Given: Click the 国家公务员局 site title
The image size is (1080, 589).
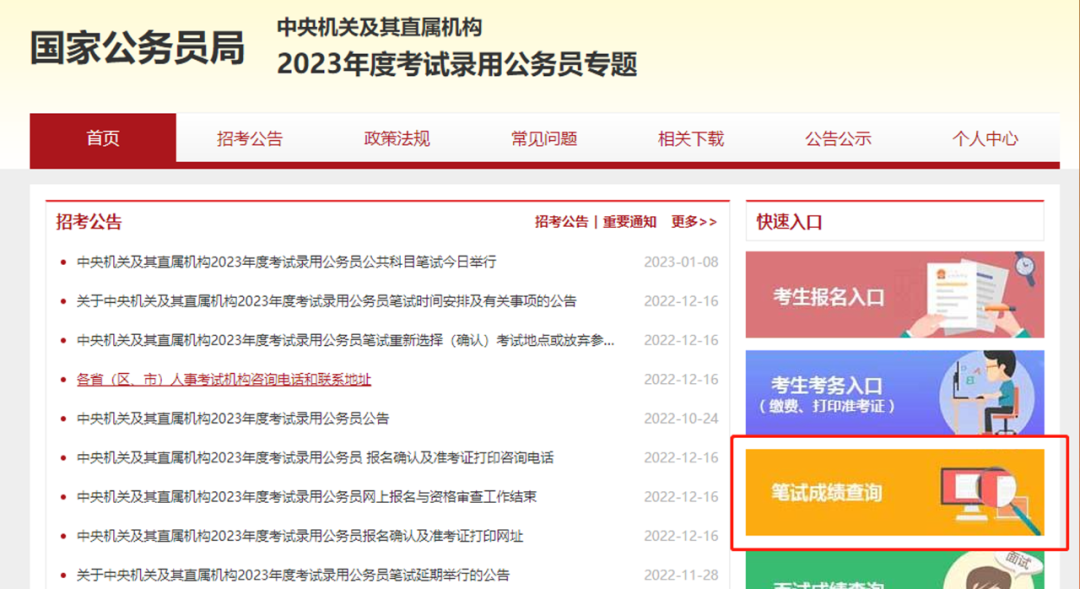Looking at the screenshot, I should pyautogui.click(x=137, y=48).
